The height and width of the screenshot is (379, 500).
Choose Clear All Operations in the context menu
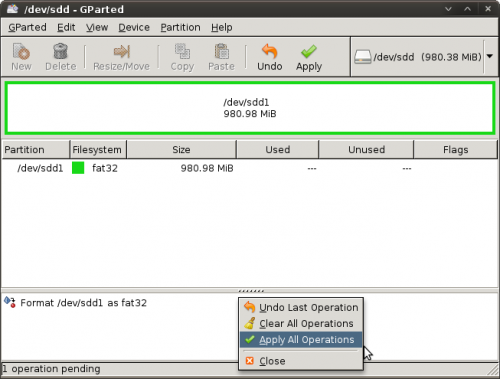pos(301,323)
